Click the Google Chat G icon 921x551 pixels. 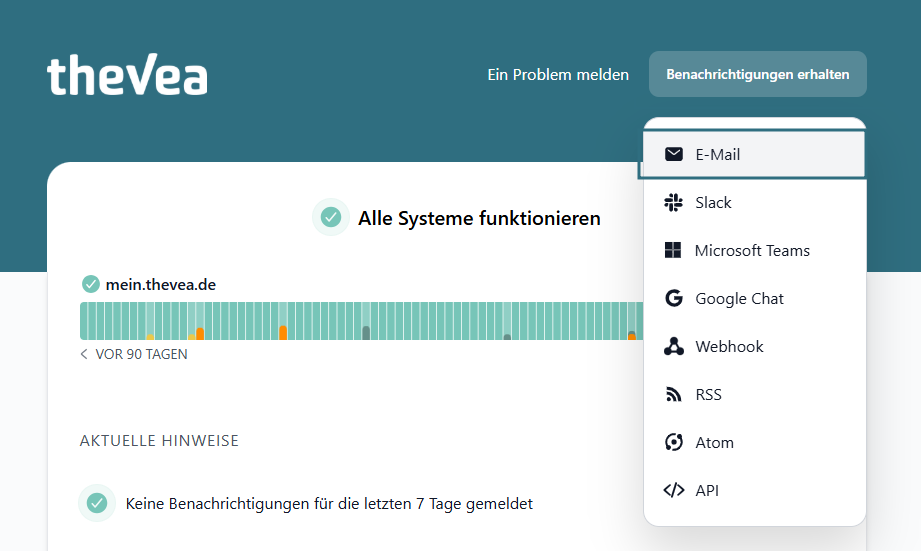click(x=674, y=298)
